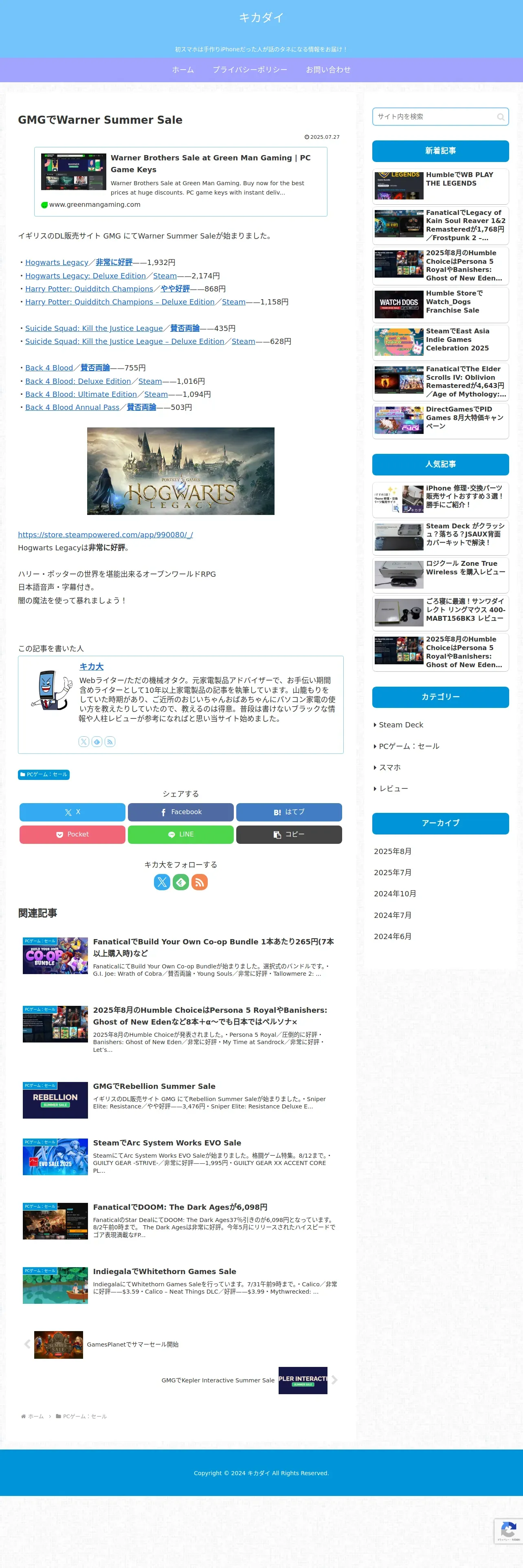Click the キカダイ site title
The width and height of the screenshot is (523, 1568).
261,18
